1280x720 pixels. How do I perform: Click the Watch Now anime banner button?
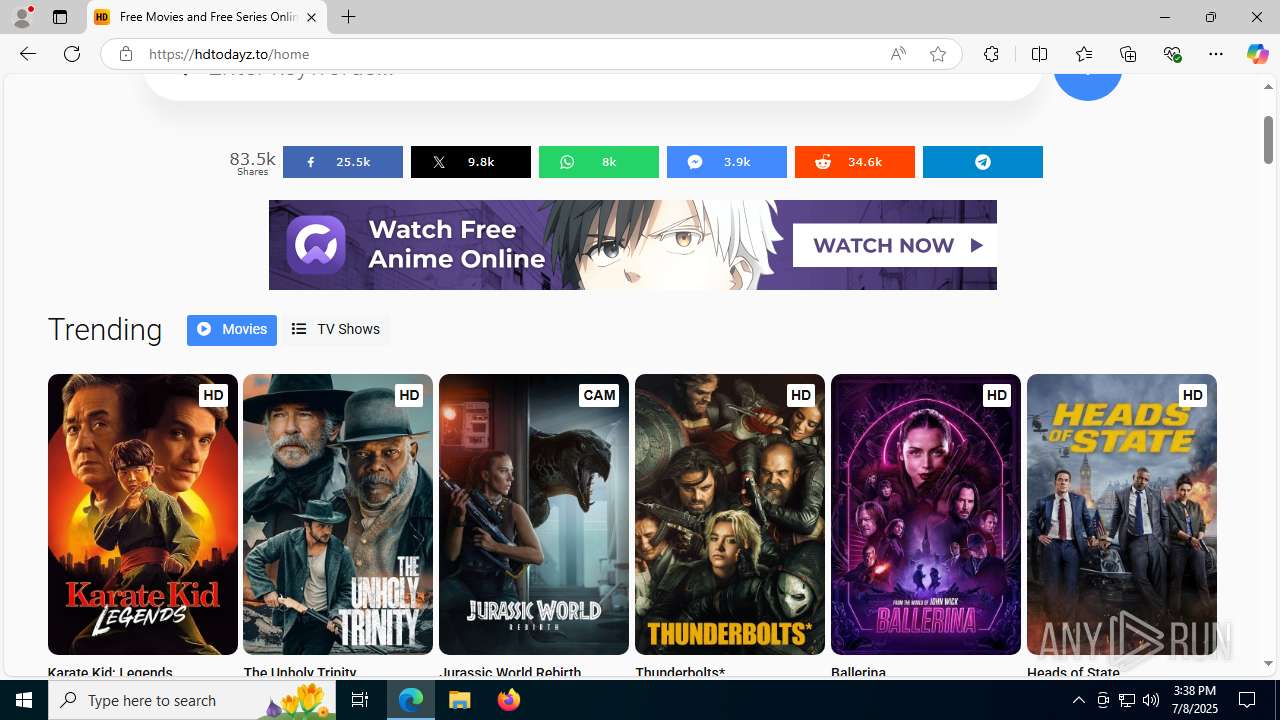[x=894, y=245]
